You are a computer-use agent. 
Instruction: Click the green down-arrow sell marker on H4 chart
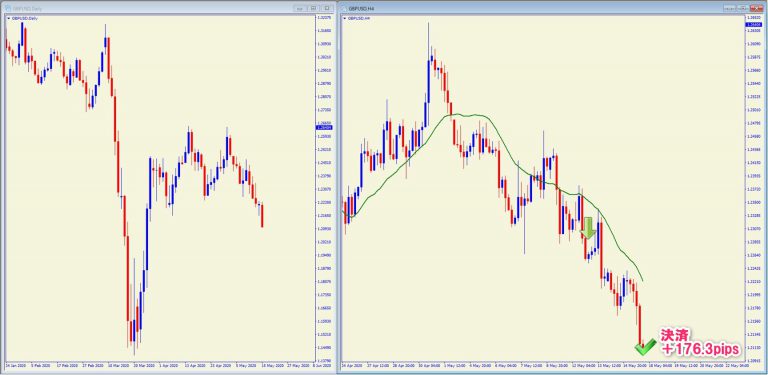[x=588, y=228]
